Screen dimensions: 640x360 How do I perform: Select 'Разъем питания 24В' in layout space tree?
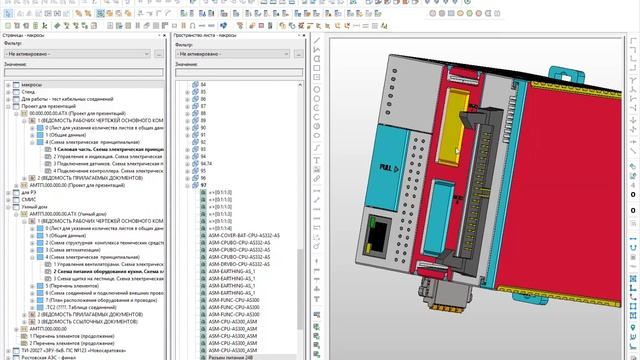tap(231, 357)
